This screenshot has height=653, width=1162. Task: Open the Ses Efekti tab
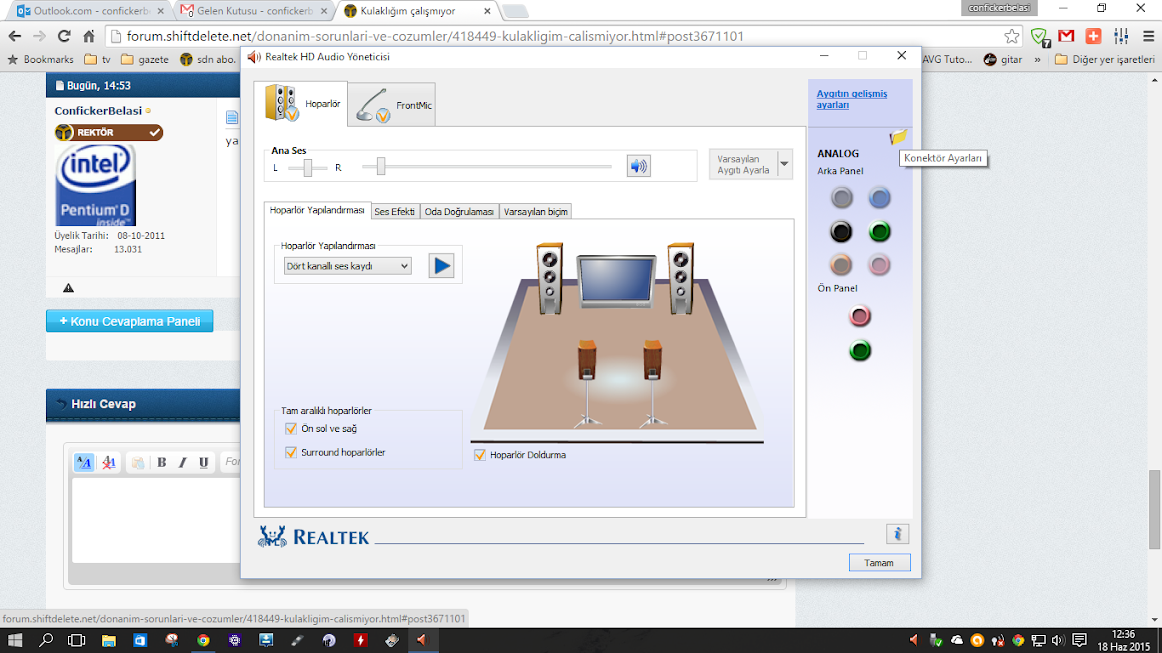click(x=394, y=211)
